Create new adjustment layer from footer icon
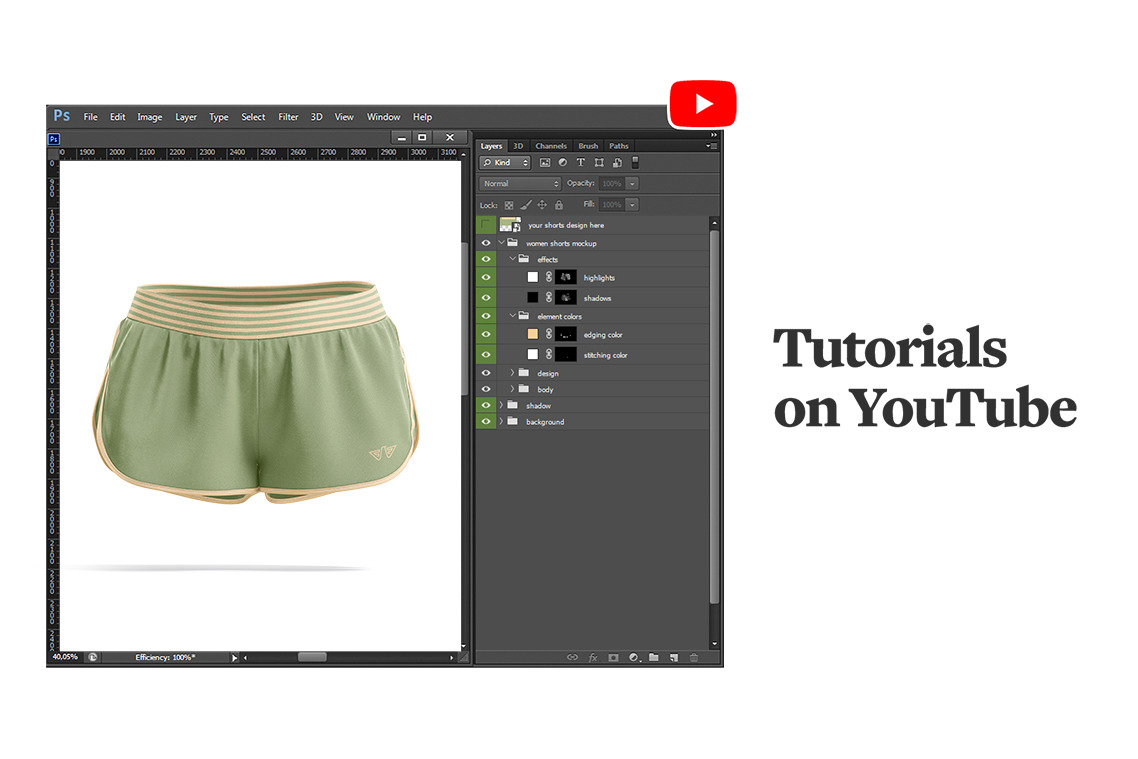Viewport: 1138px width, 759px height. [633, 658]
